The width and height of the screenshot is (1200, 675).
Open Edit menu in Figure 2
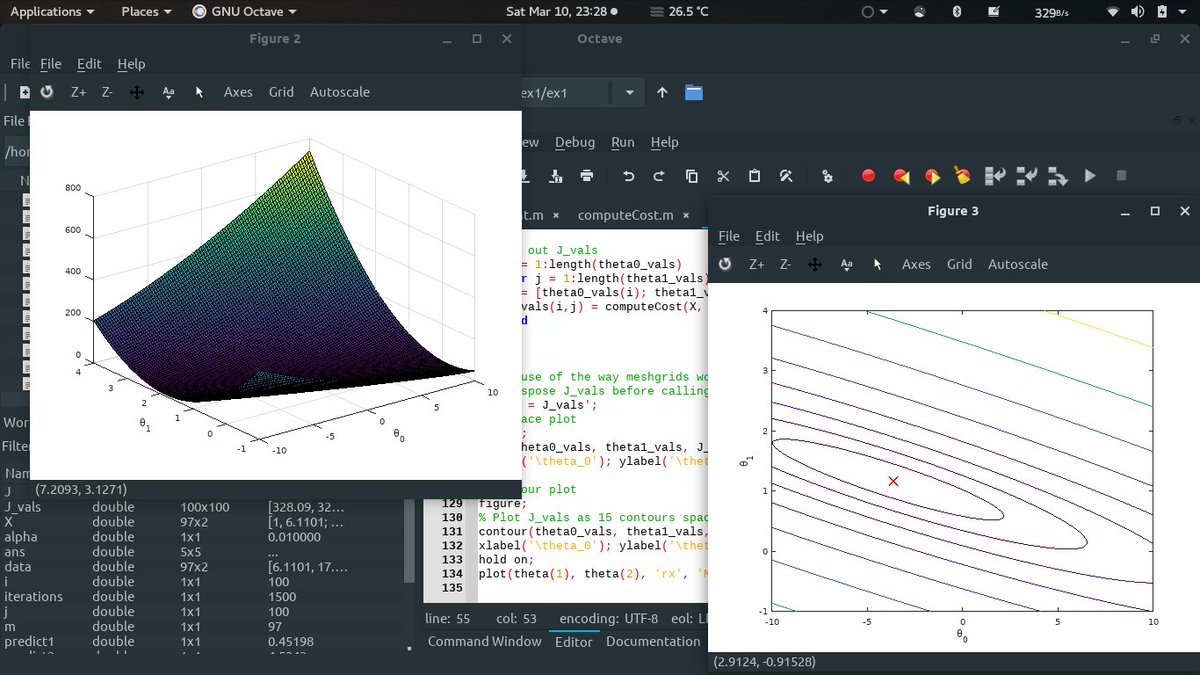89,63
